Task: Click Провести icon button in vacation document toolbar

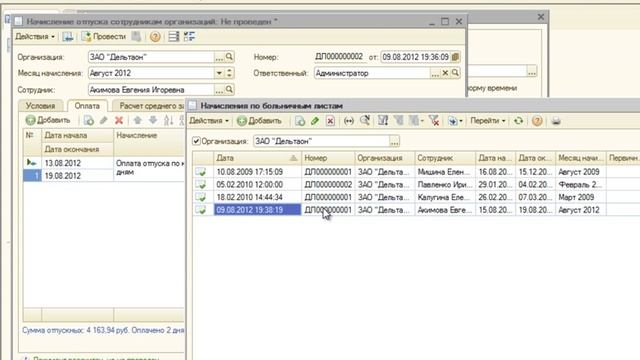Action: 104,37
